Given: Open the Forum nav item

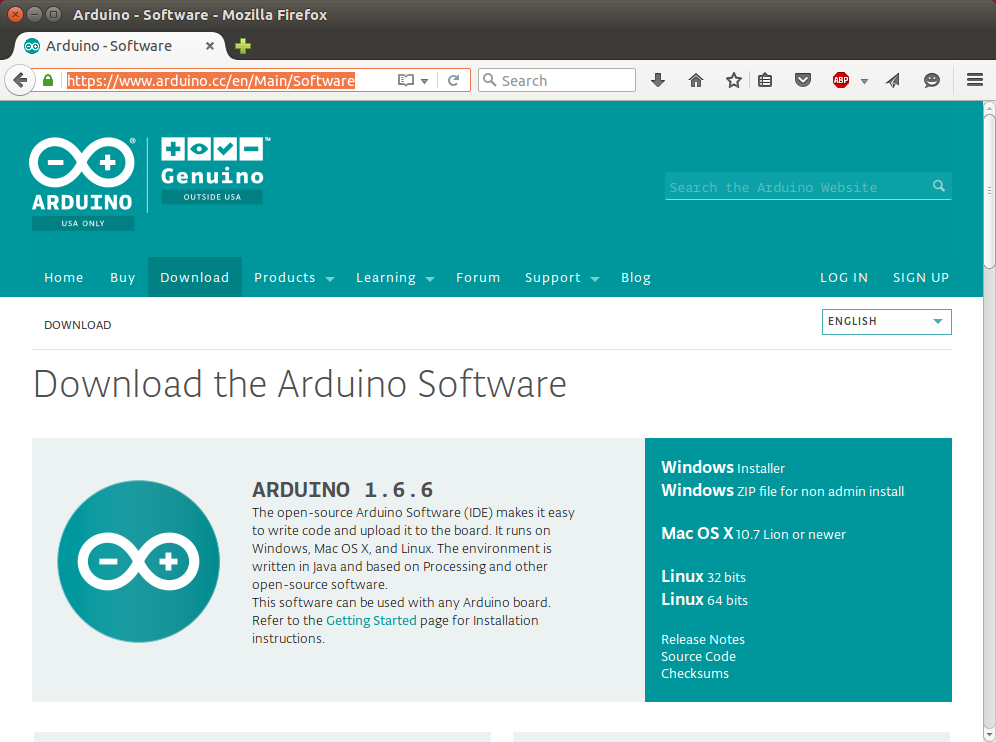Looking at the screenshot, I should 478,278.
